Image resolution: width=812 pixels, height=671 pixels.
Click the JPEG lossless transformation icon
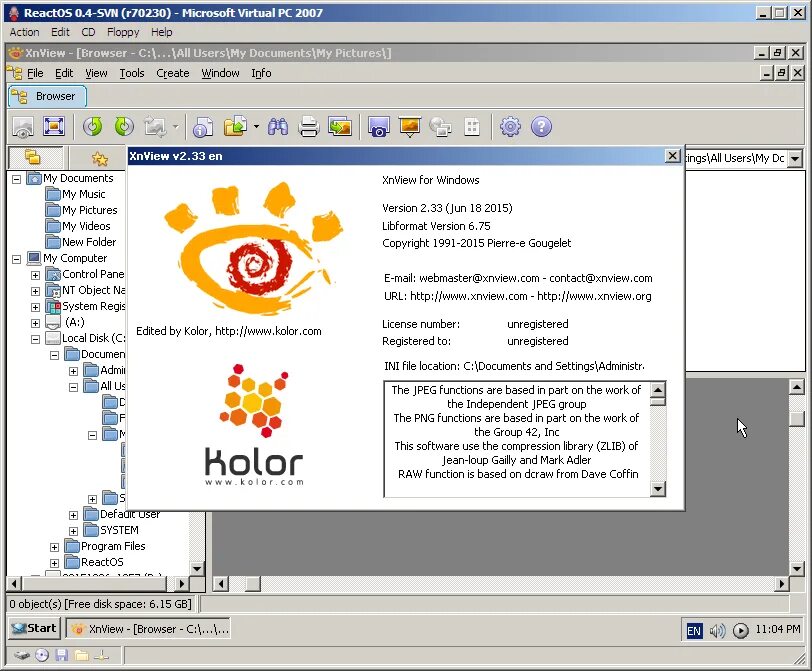[x=156, y=127]
